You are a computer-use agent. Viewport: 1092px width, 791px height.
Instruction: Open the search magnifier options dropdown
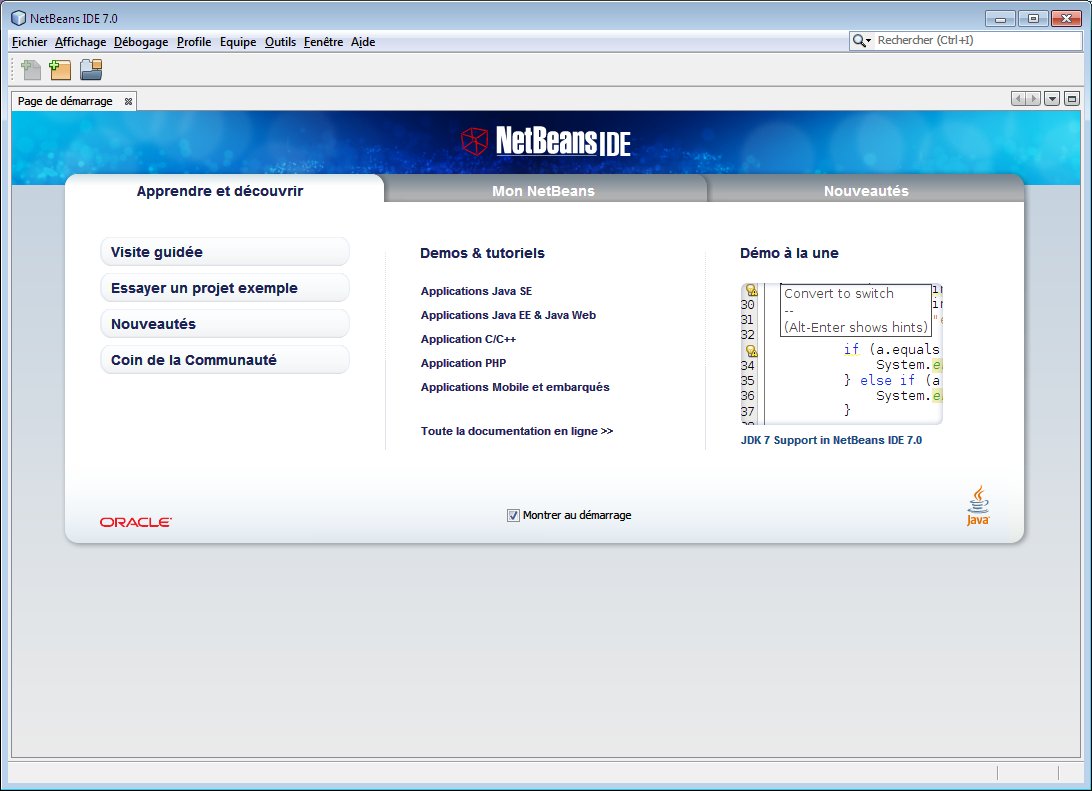point(862,41)
